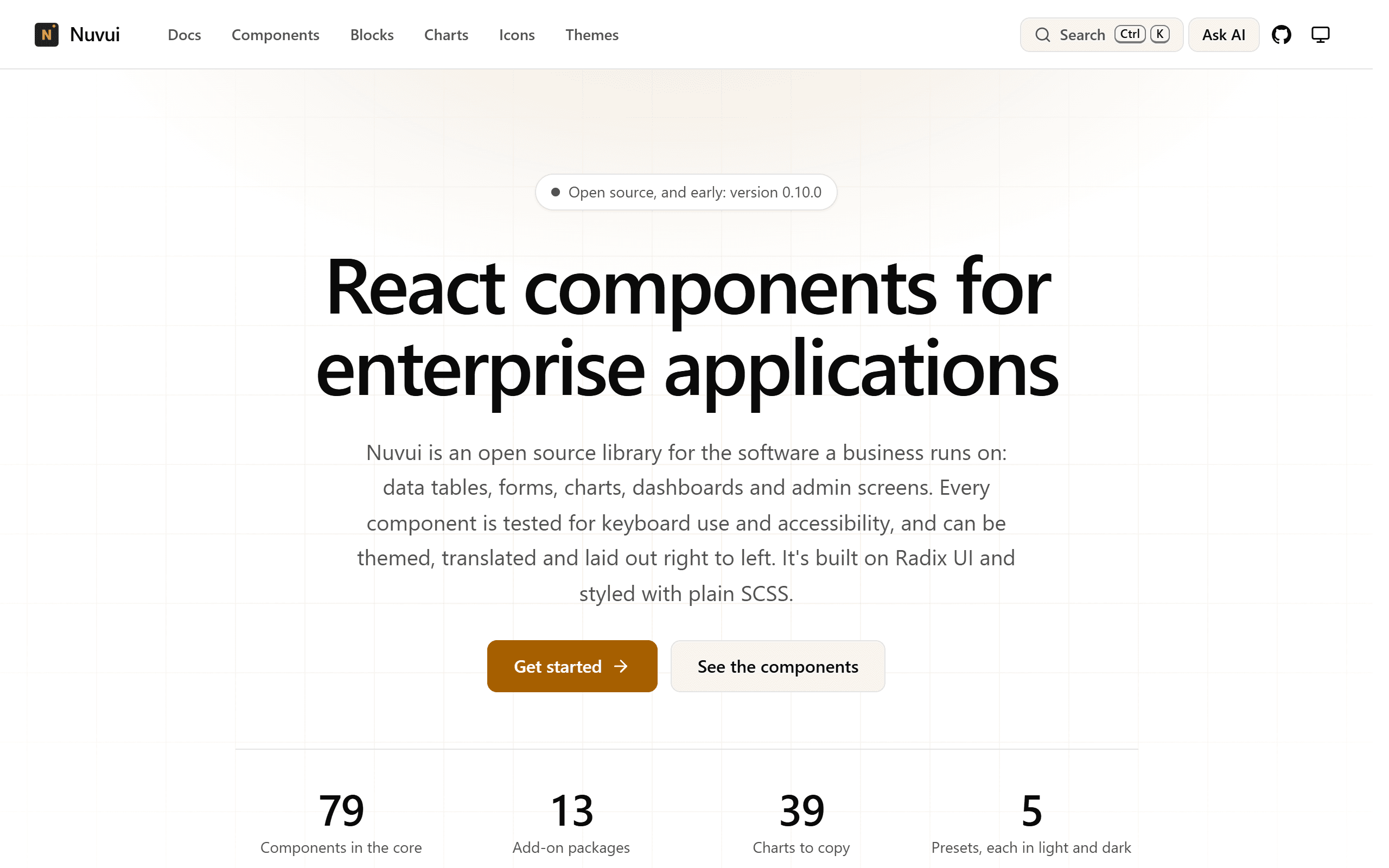Open the Docs menu item
The width and height of the screenshot is (1389, 868).
[184, 35]
